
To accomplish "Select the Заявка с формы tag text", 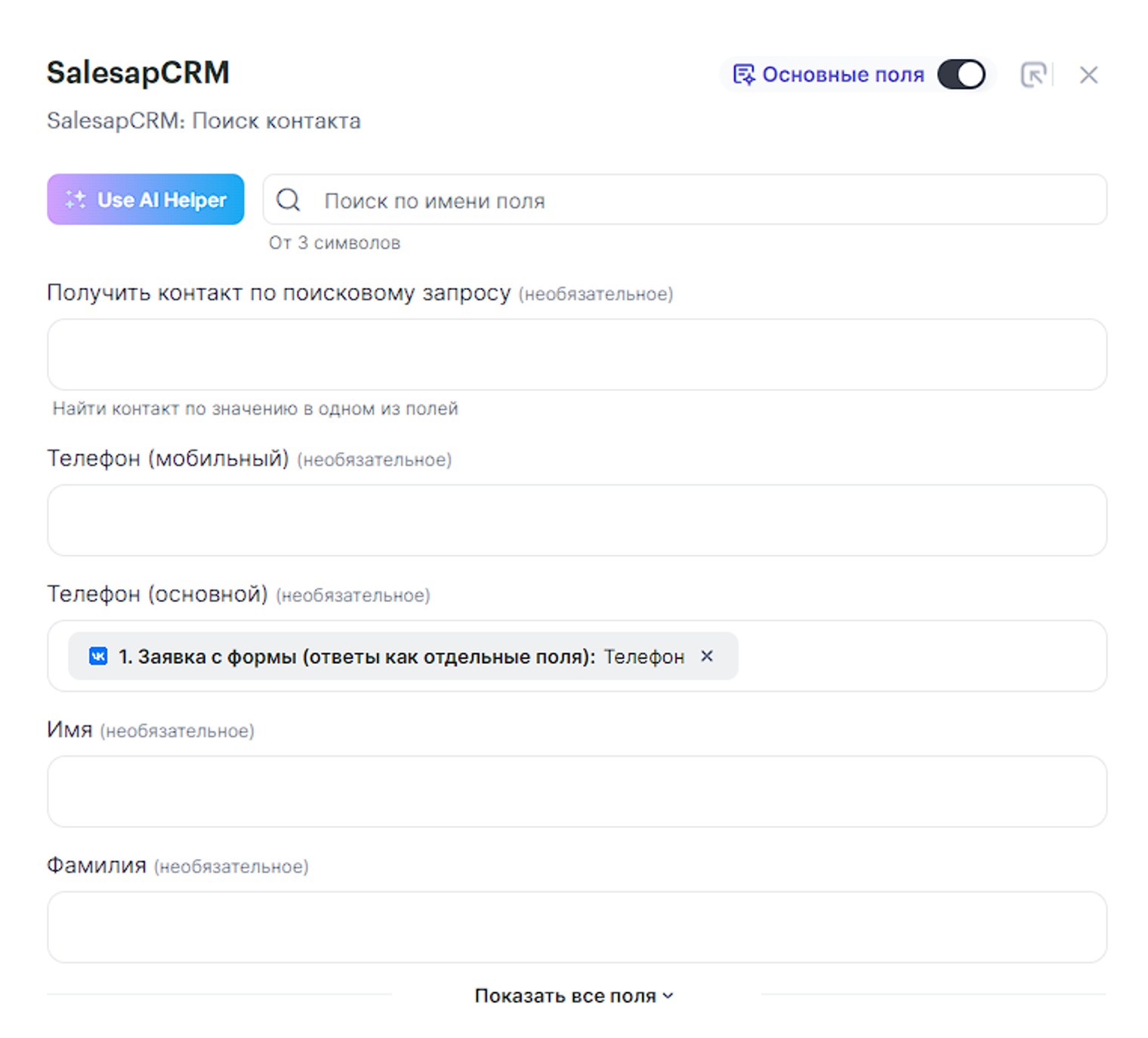I will coord(356,656).
